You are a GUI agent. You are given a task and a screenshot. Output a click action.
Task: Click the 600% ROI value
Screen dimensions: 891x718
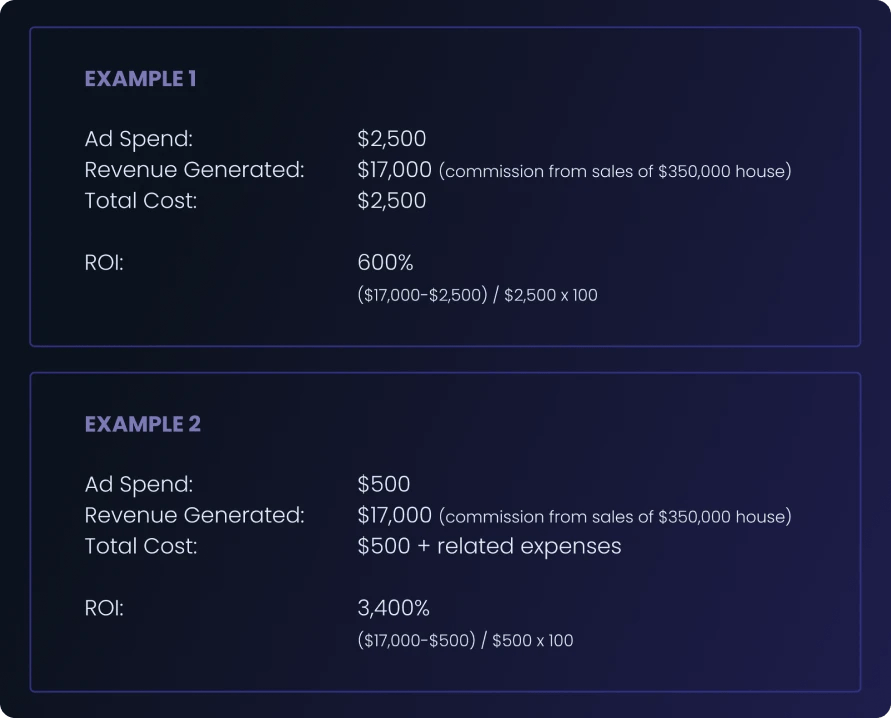tap(385, 263)
